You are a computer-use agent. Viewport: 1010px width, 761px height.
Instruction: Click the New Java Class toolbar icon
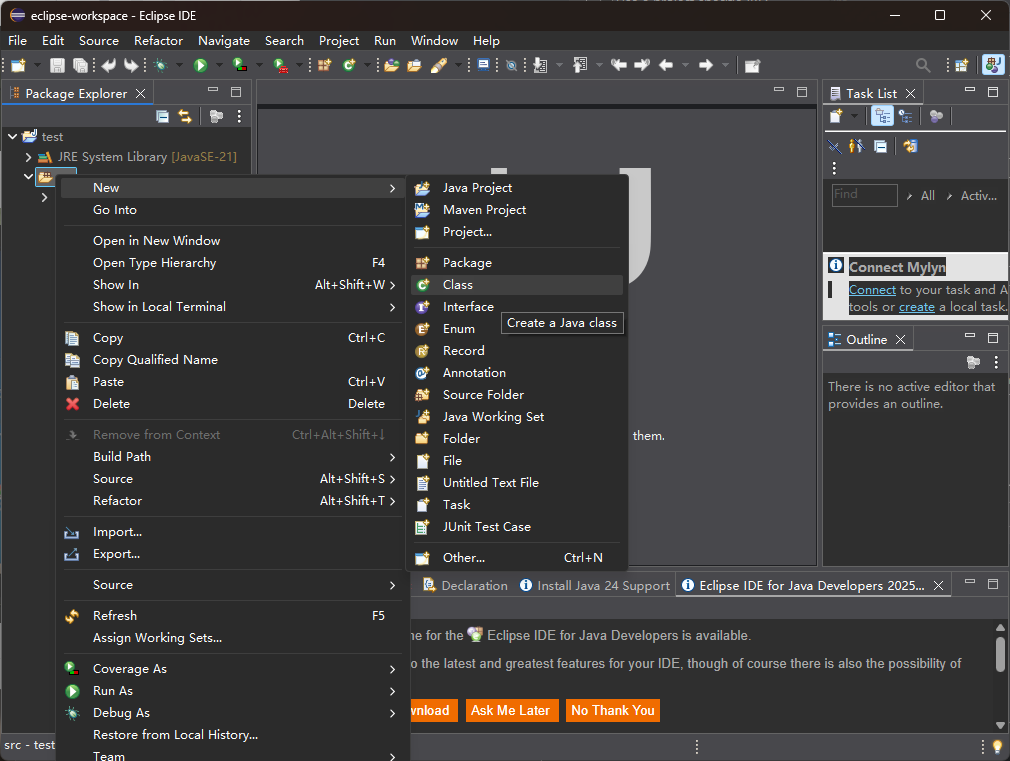click(x=349, y=65)
